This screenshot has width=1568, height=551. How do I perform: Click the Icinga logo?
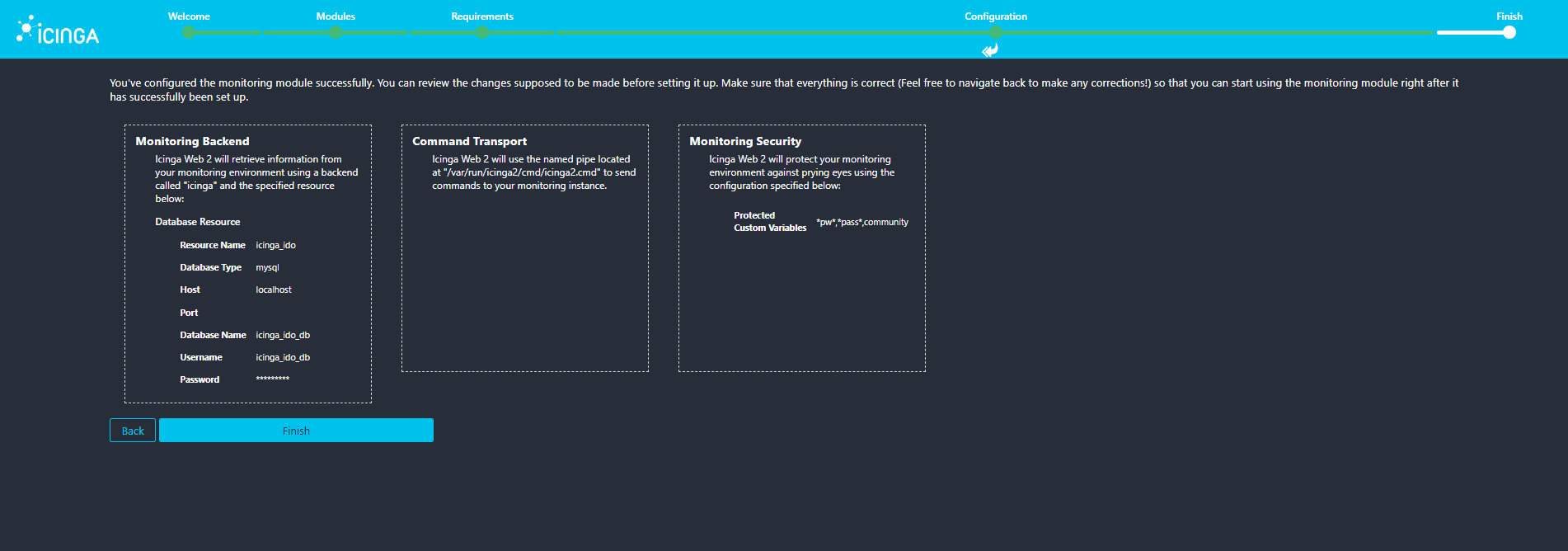(58, 31)
